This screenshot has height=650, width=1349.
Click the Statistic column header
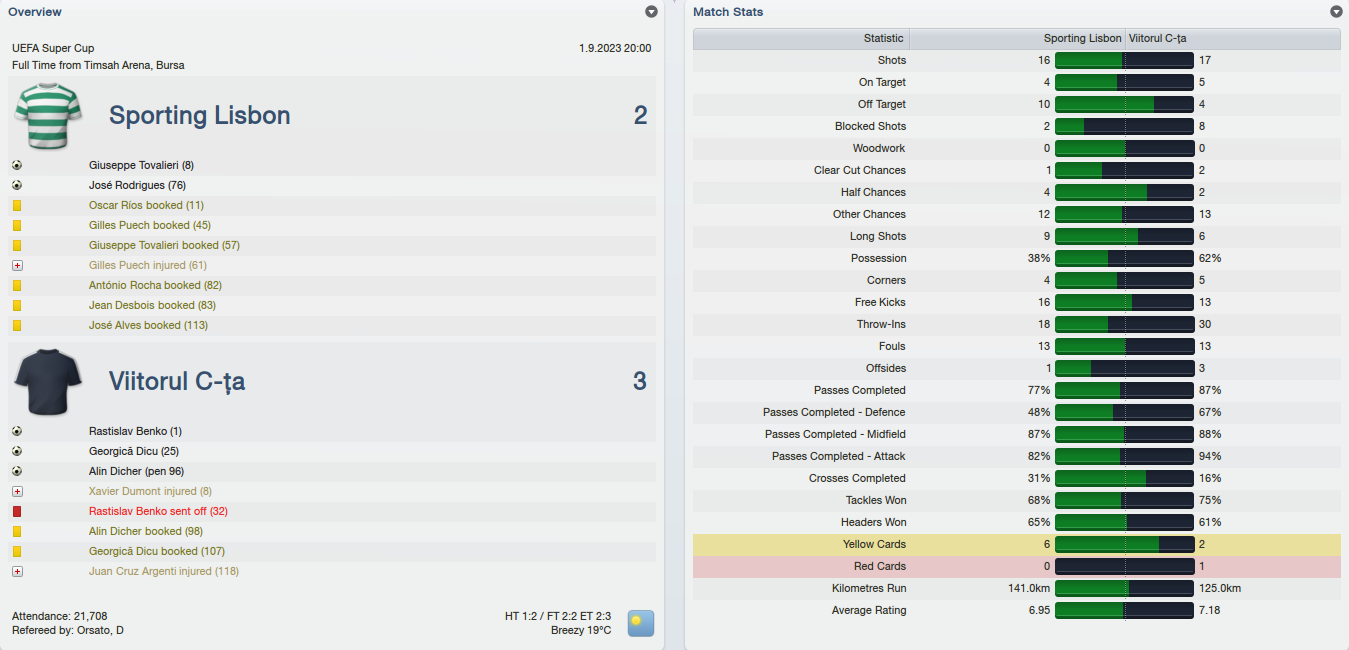[x=801, y=38]
